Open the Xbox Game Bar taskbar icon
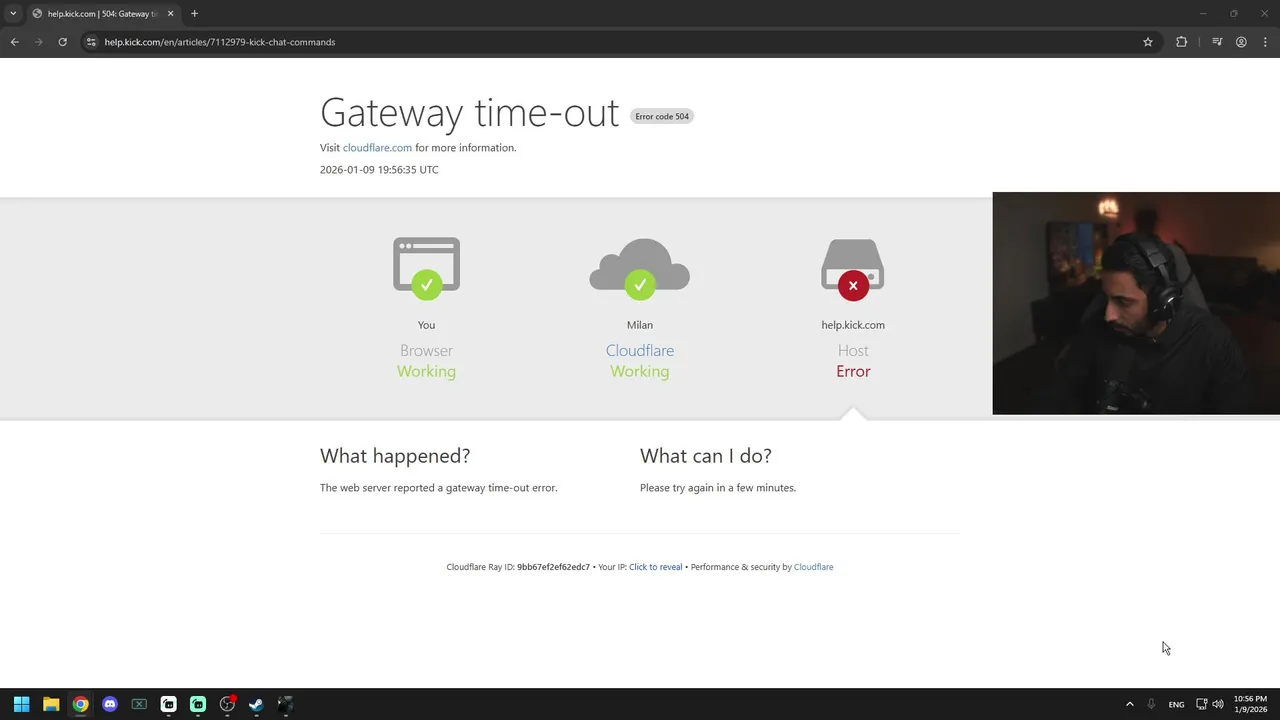1280x720 pixels. tap(139, 704)
